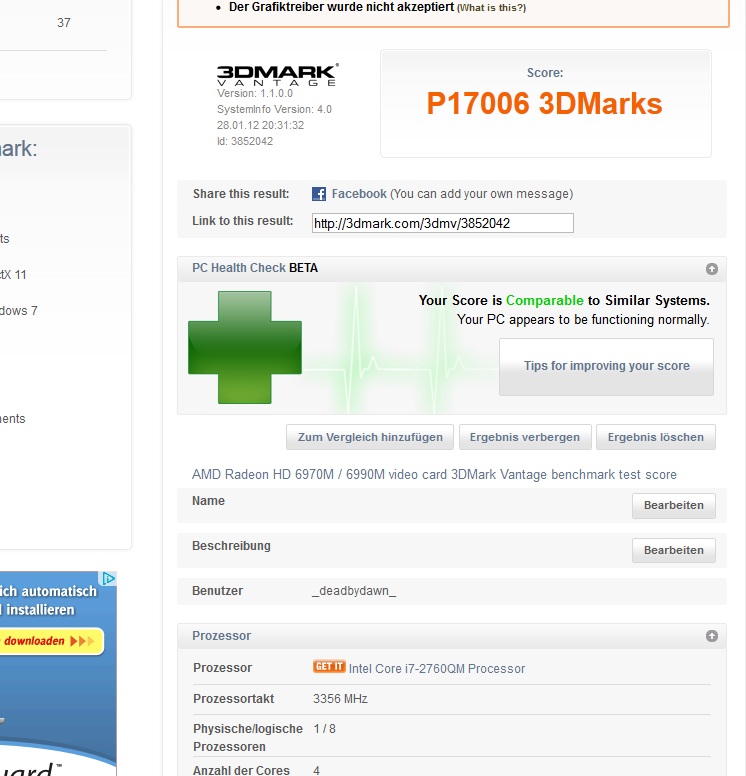Collapse the Prozessor section

pos(711,636)
